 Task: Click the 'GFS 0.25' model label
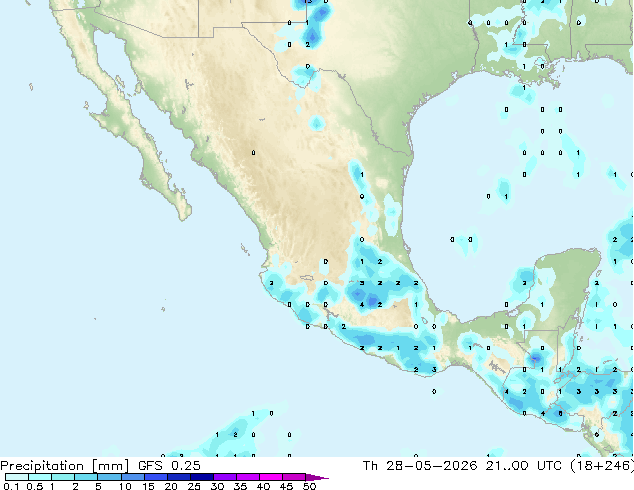click(169, 466)
